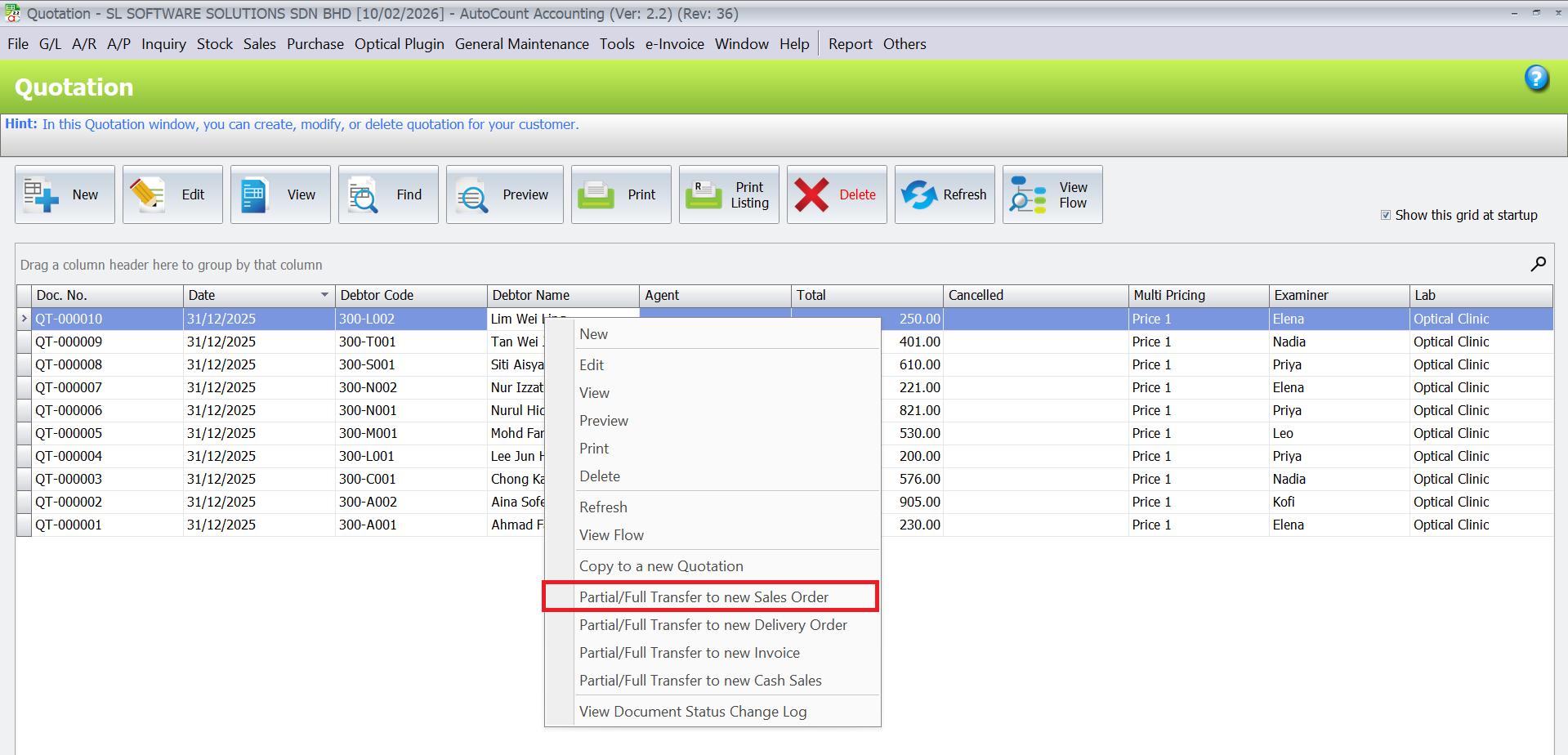The height and width of the screenshot is (755, 1568).
Task: Select View Document Status Change Log
Action: (x=693, y=712)
